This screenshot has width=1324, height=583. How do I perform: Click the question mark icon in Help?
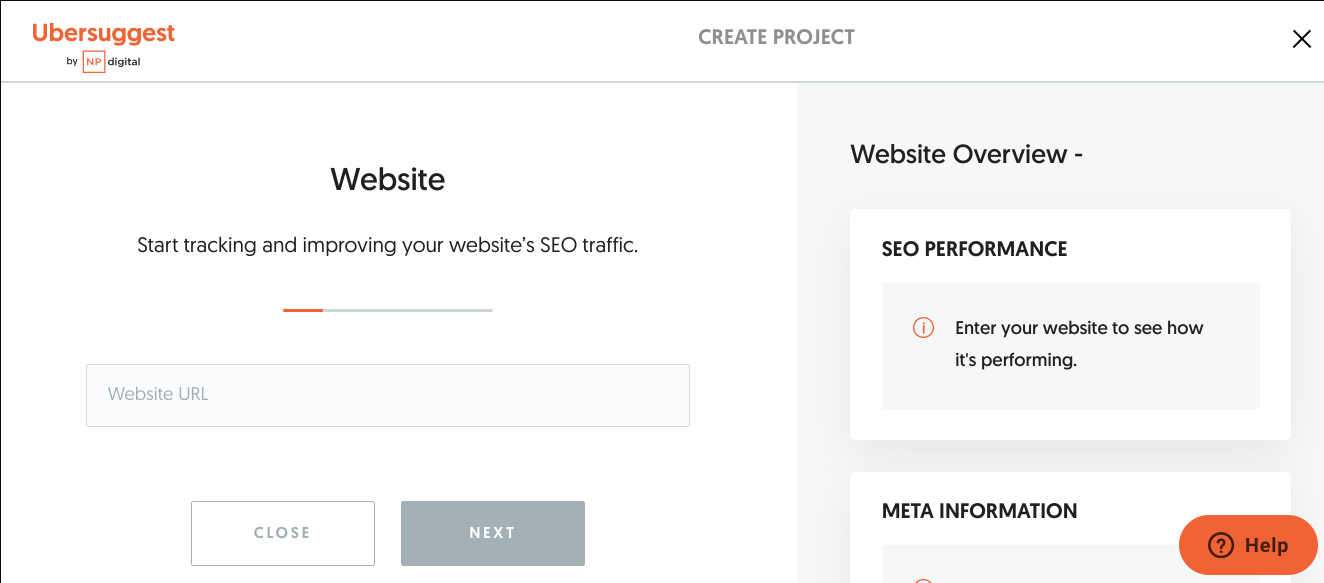pos(1221,545)
